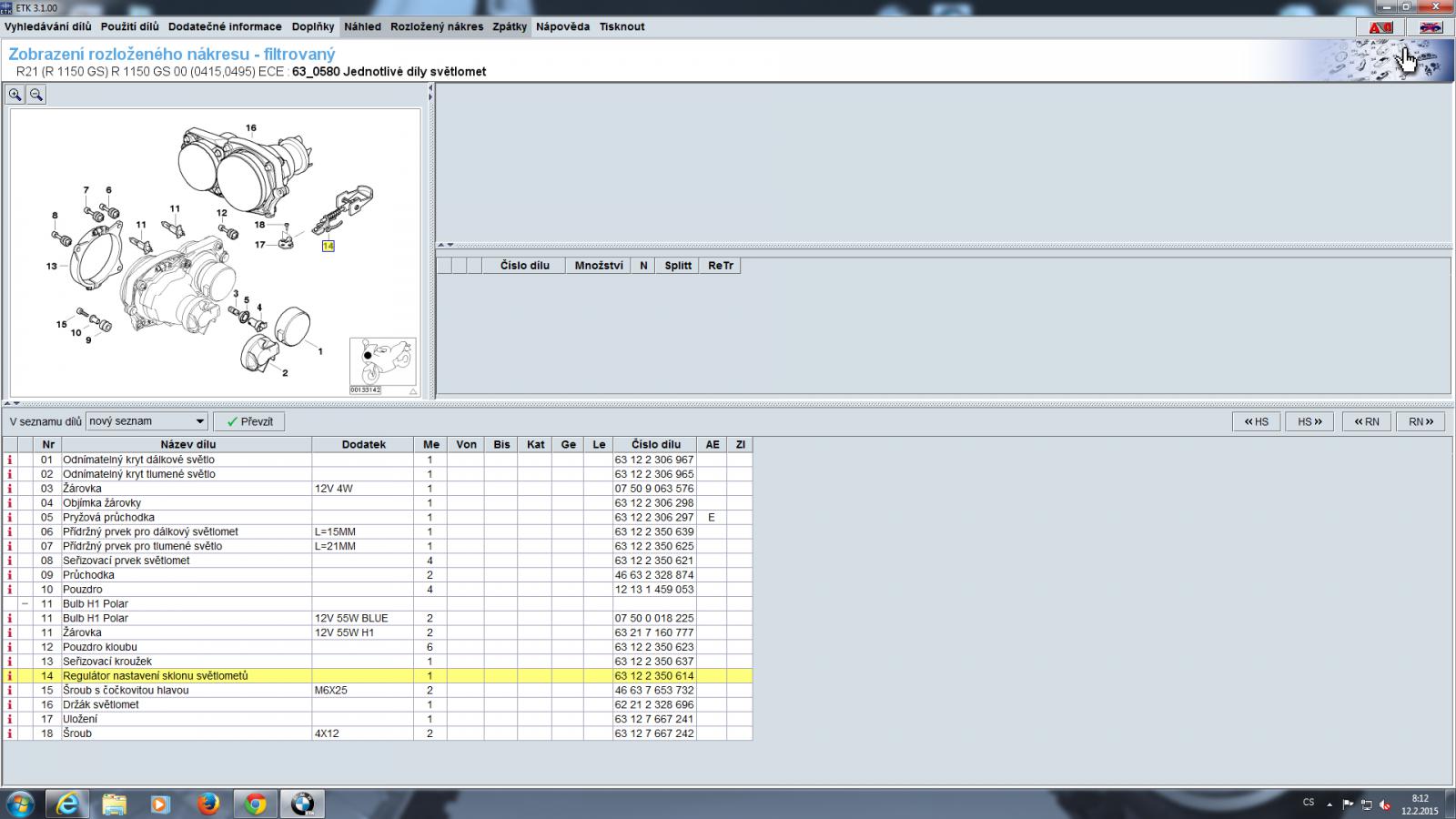Click callout number 14 in the diagram
The image size is (1456, 819).
point(328,246)
